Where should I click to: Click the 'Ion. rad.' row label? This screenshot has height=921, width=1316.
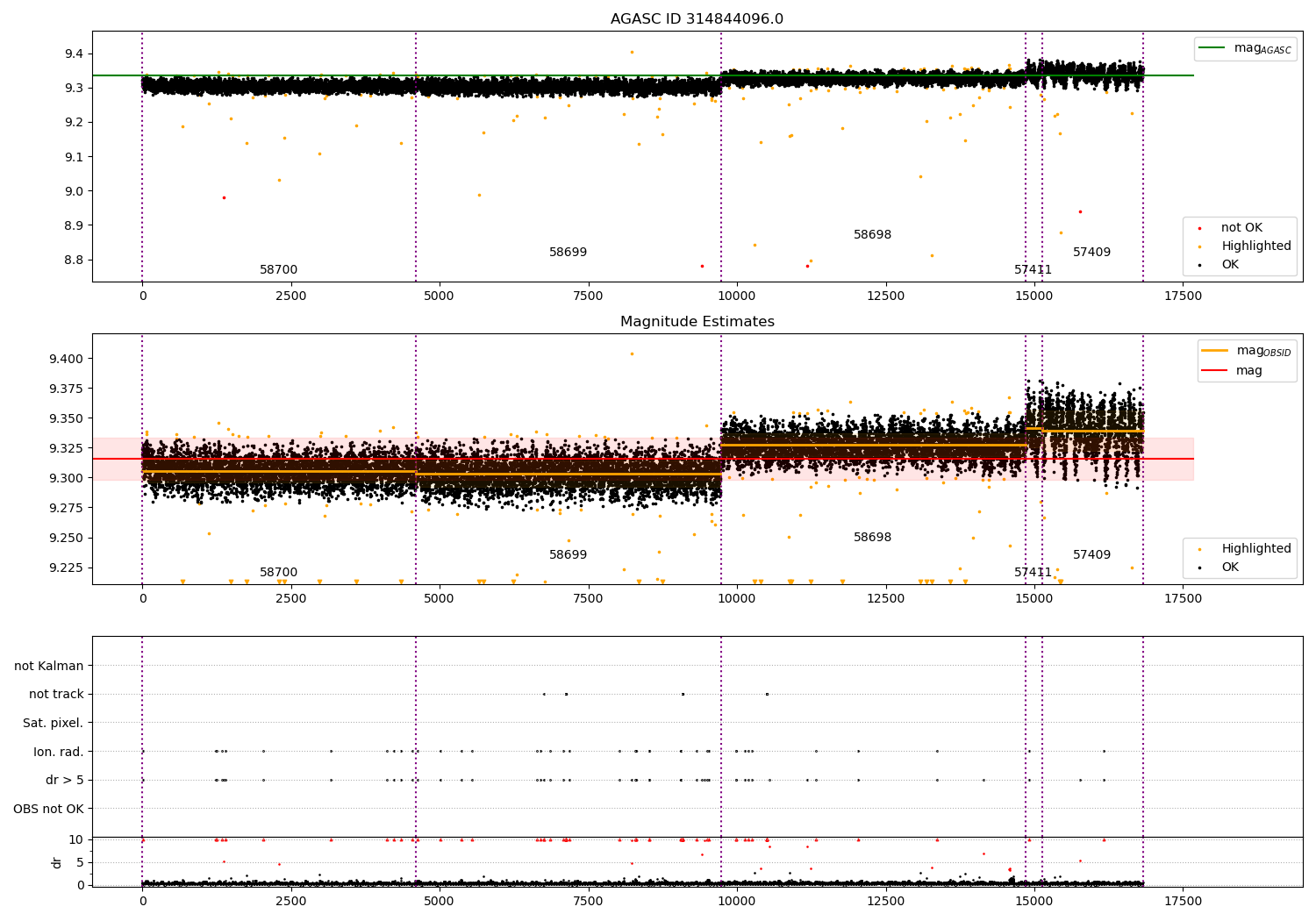[59, 753]
